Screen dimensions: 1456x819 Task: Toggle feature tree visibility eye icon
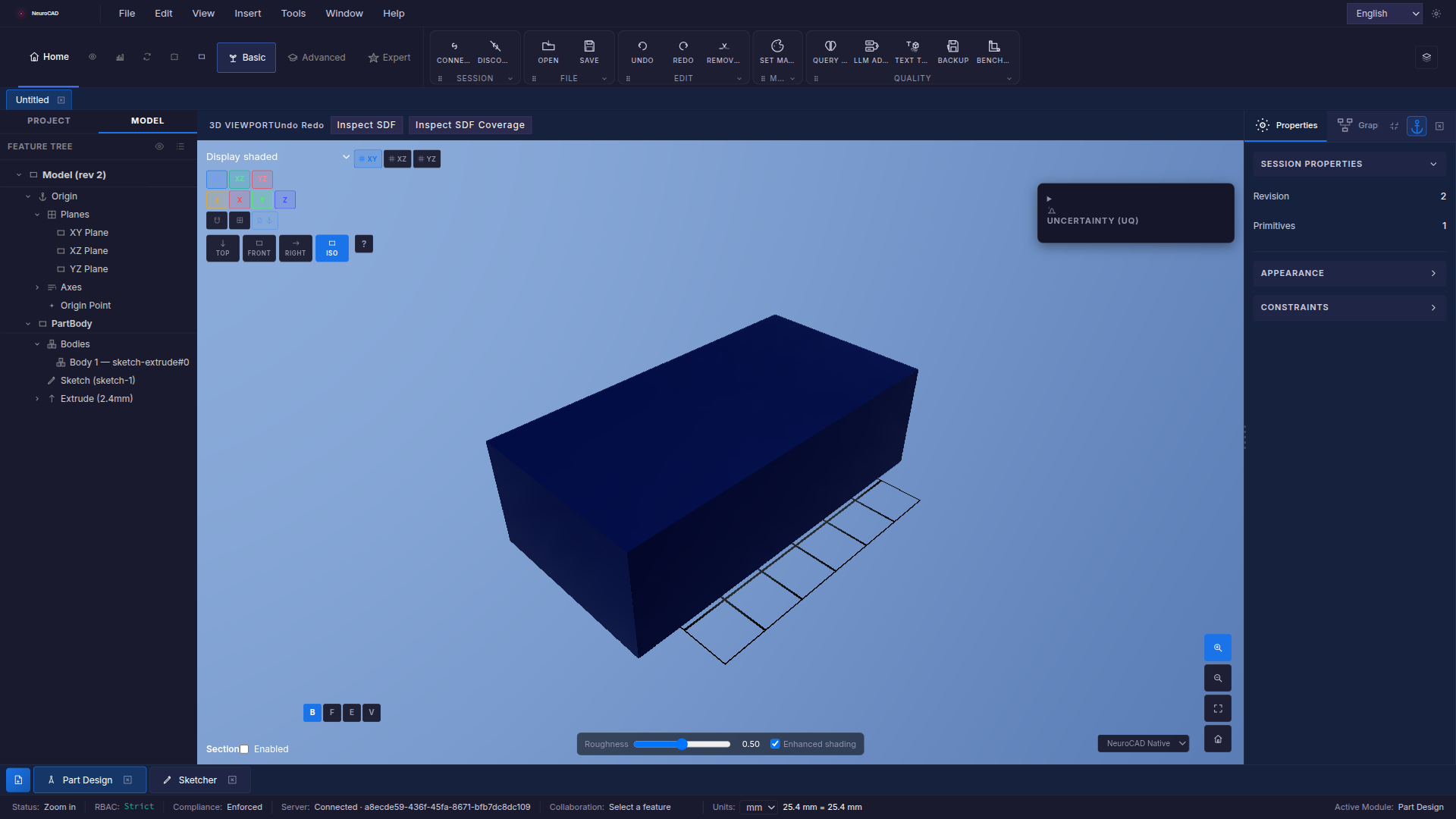pos(159,146)
